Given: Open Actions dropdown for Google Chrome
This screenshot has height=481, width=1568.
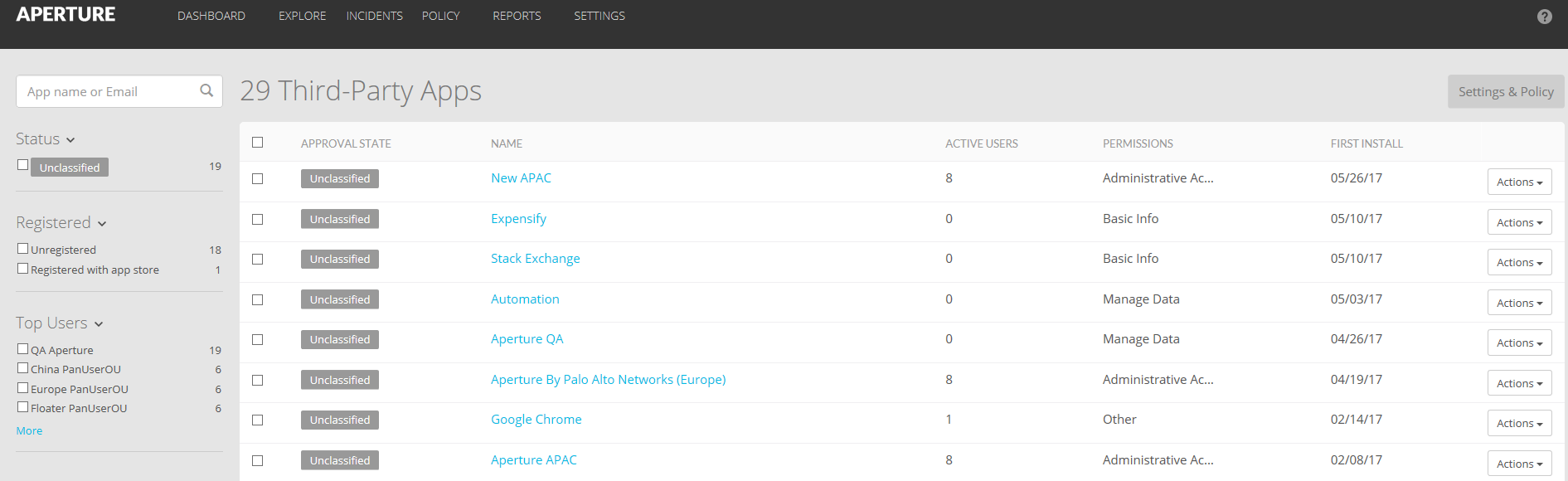Looking at the screenshot, I should [1519, 424].
